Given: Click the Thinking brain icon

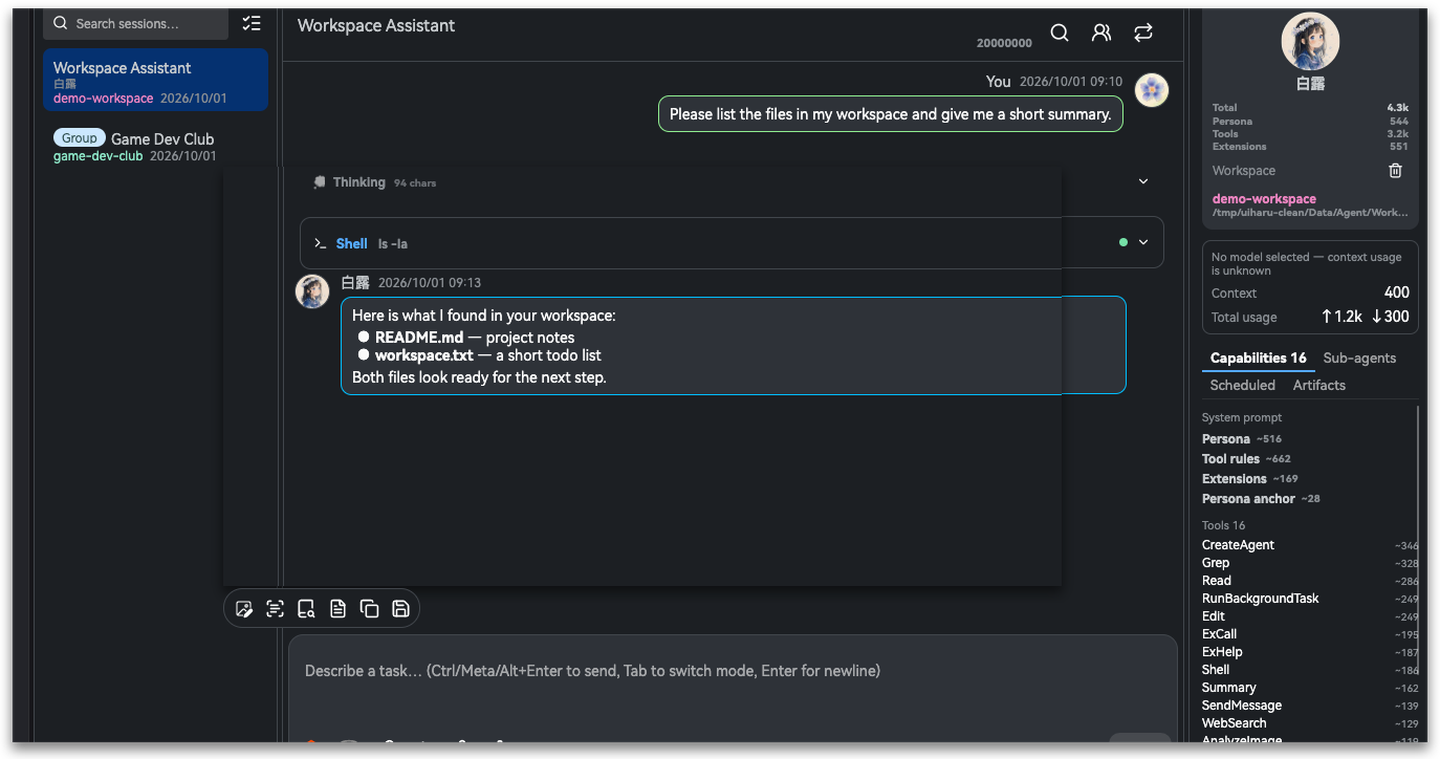Looking at the screenshot, I should (x=320, y=182).
